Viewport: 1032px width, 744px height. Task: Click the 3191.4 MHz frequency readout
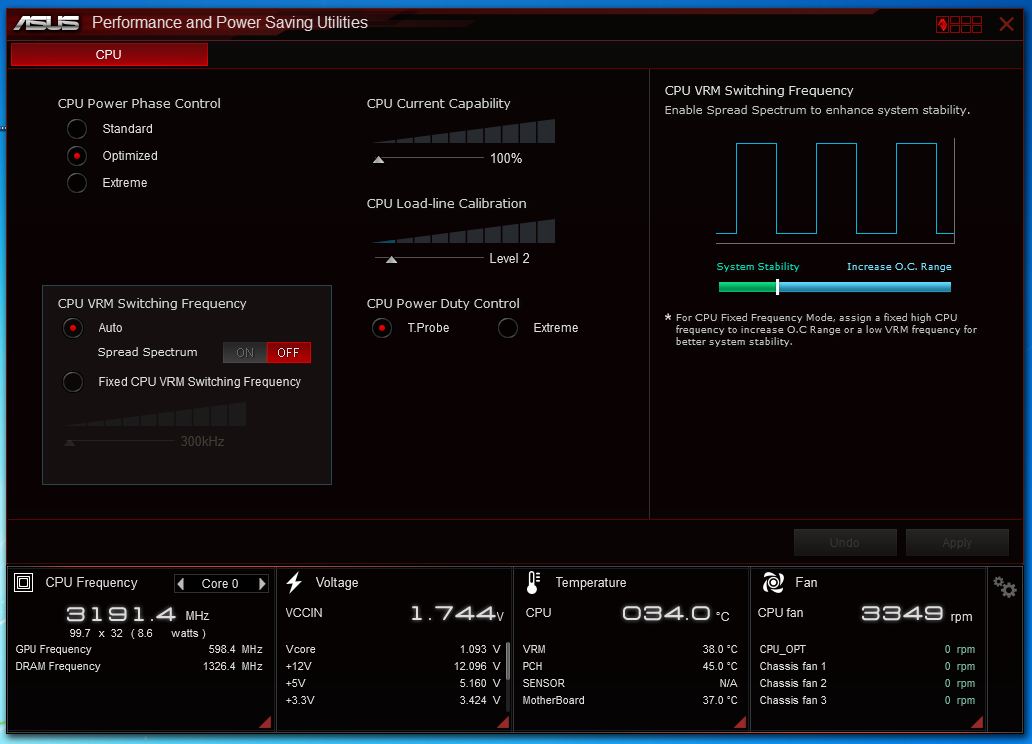click(x=138, y=614)
